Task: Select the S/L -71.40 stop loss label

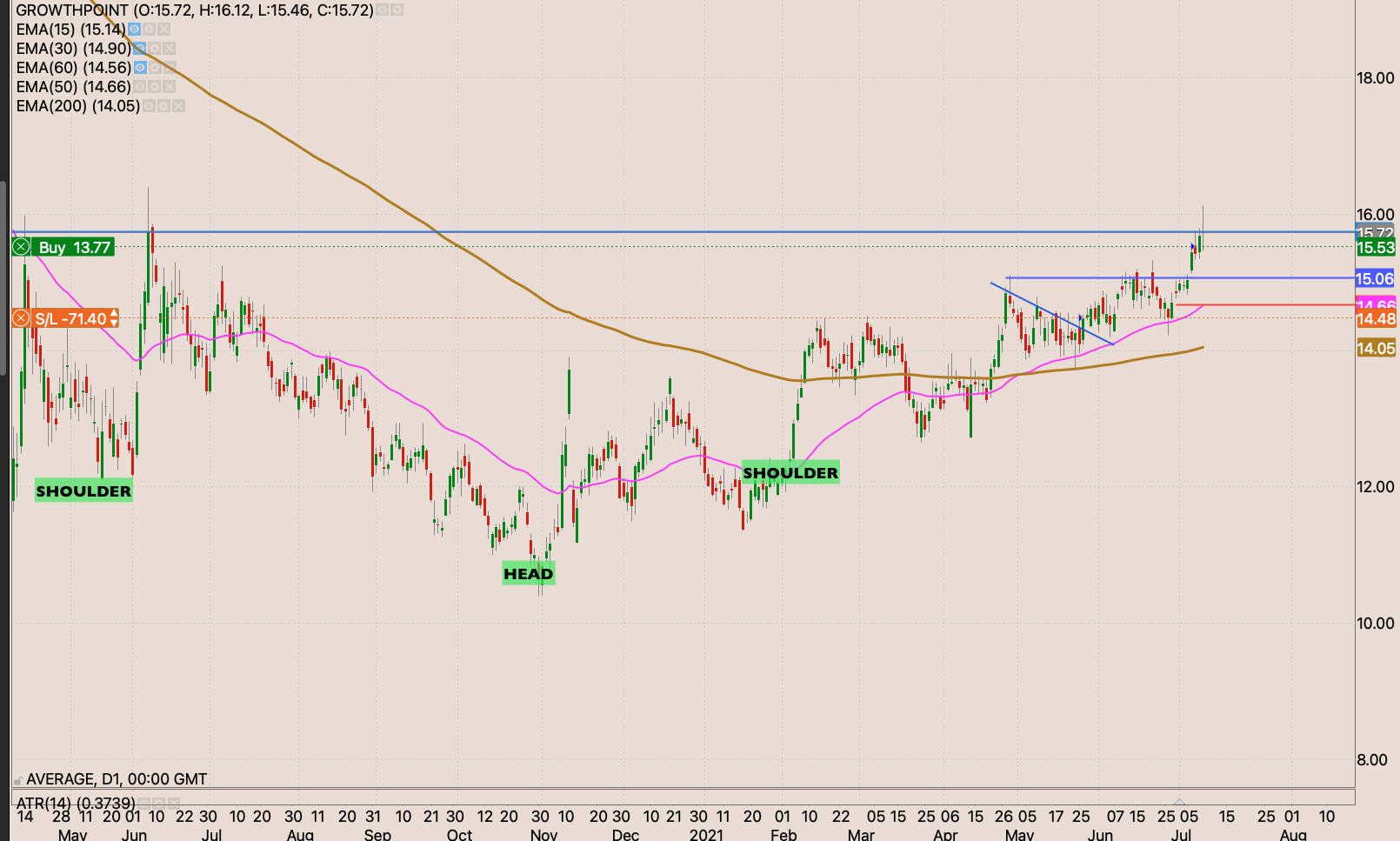Action: point(70,319)
